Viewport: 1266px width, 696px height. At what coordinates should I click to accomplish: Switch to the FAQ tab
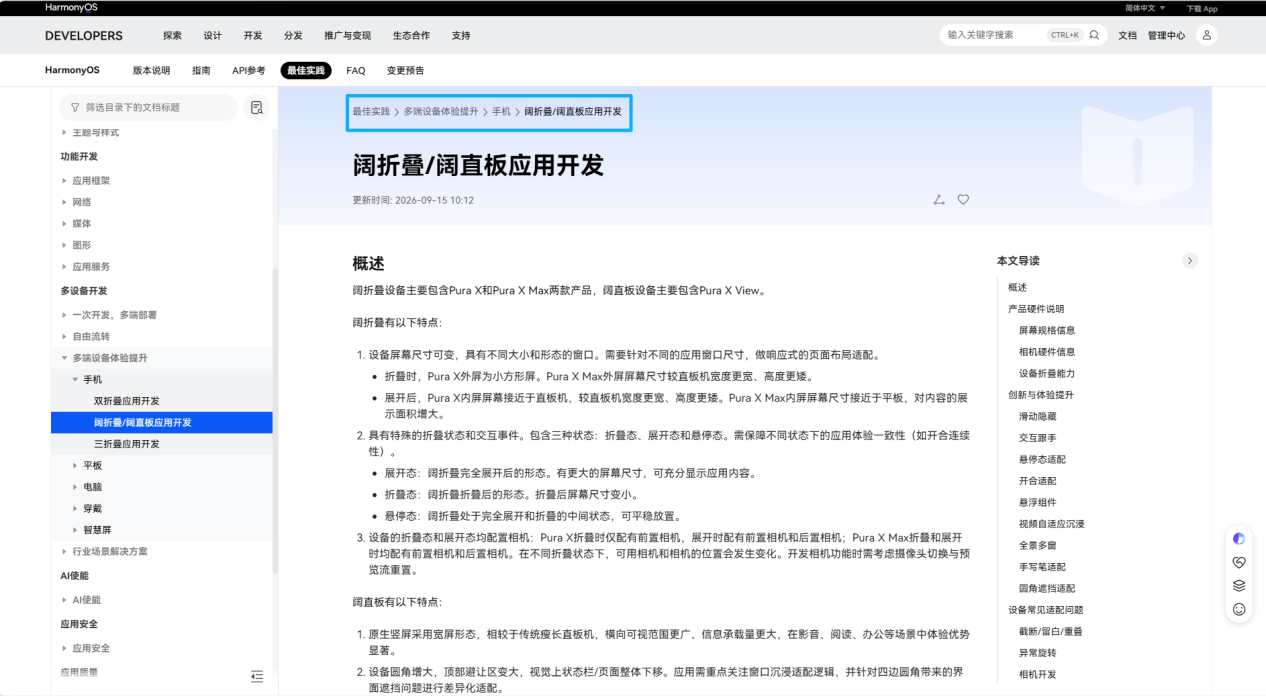pyautogui.click(x=356, y=71)
